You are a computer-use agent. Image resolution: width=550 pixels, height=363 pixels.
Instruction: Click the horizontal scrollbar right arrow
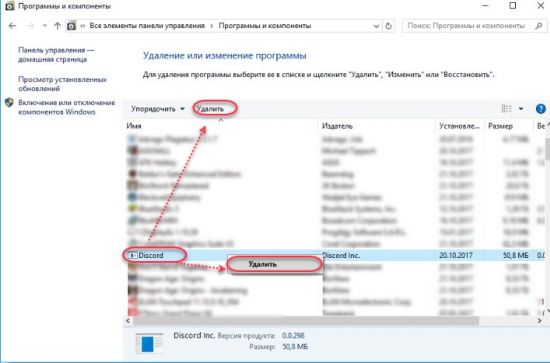539,321
